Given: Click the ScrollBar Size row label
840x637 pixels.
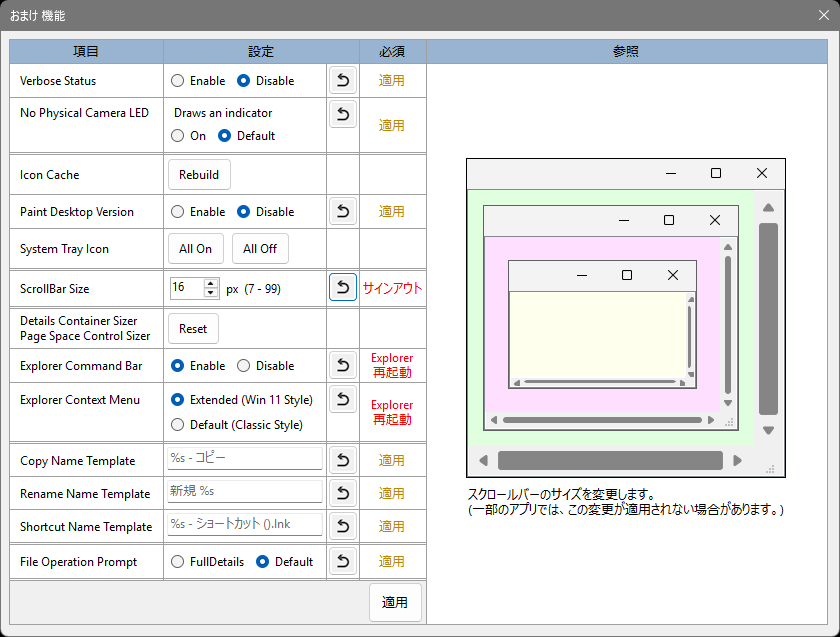Looking at the screenshot, I should point(55,289).
